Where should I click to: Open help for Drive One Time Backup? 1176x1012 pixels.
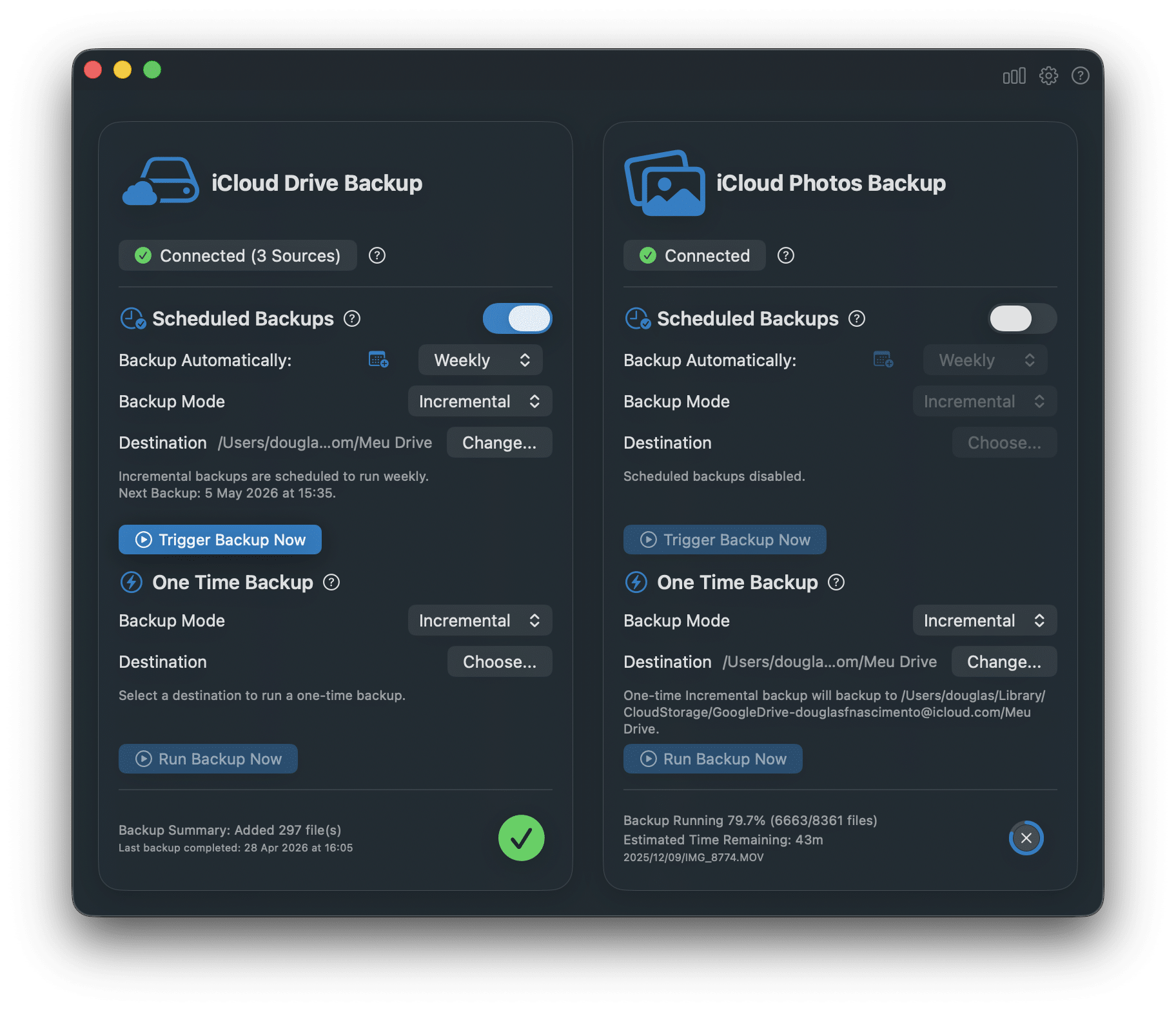(x=331, y=583)
